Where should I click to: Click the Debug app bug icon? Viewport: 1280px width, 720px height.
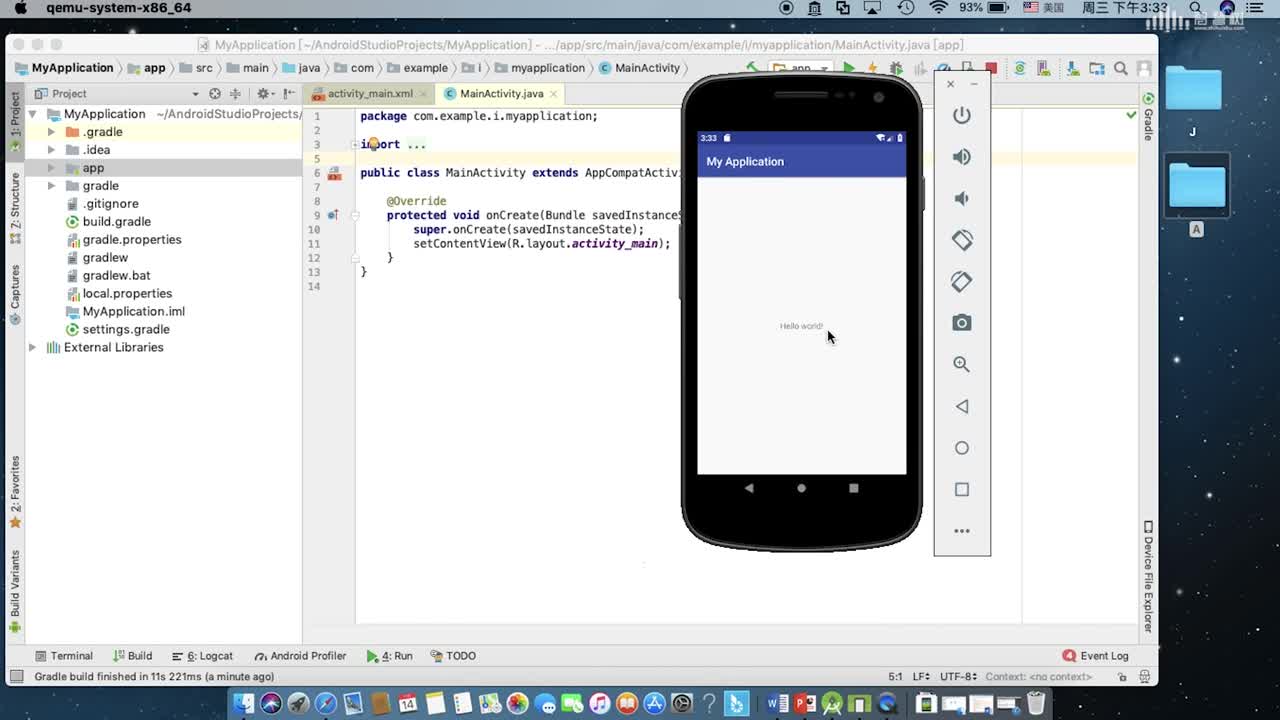point(896,68)
